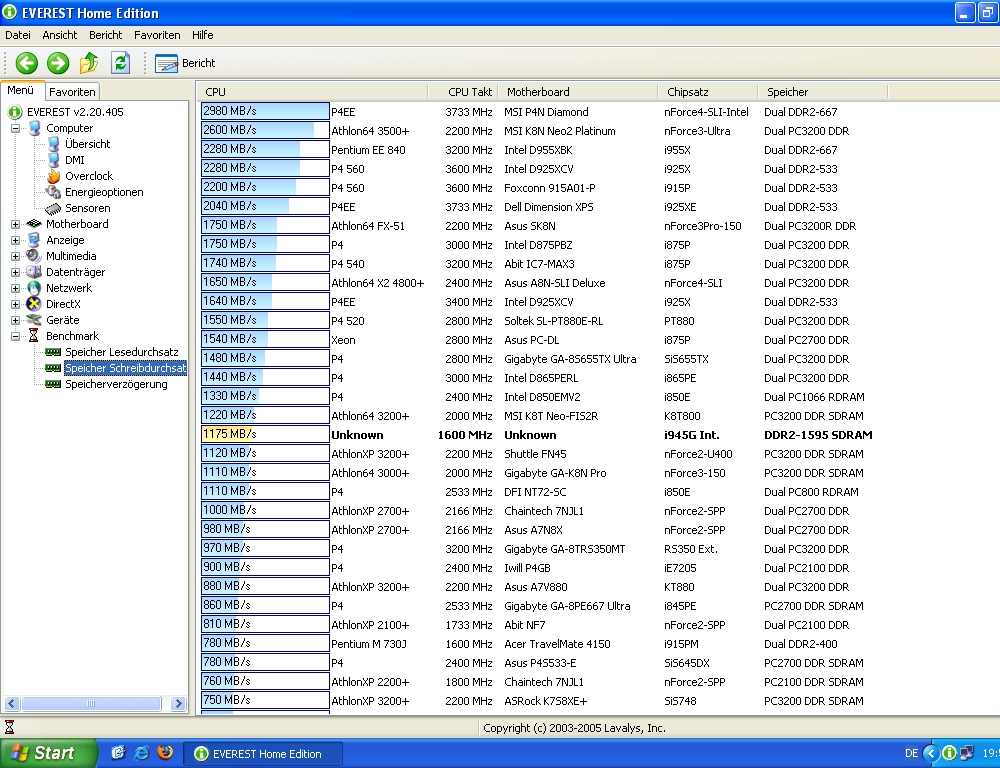Switch to the Menü tab

(x=21, y=91)
